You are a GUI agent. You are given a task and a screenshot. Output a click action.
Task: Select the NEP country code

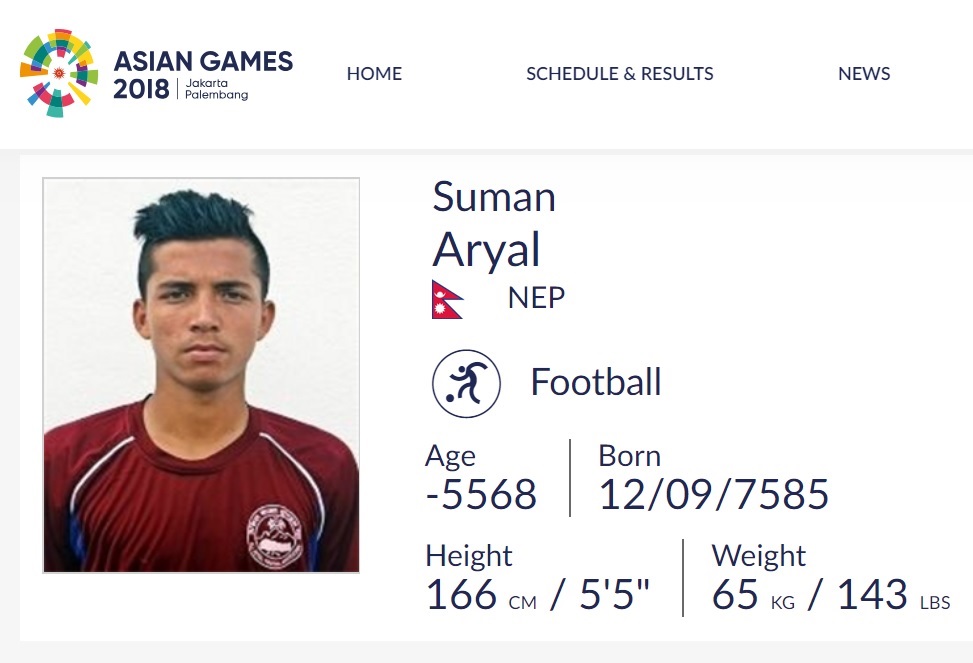pos(536,298)
